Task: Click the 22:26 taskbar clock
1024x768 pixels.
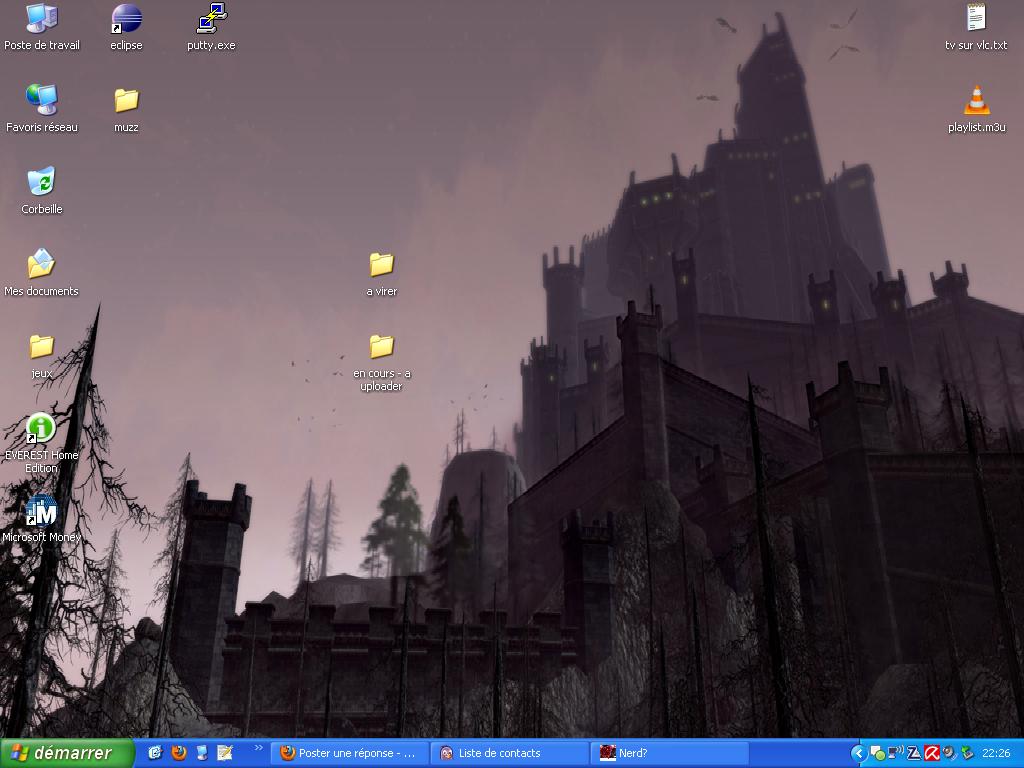Action: pos(996,754)
